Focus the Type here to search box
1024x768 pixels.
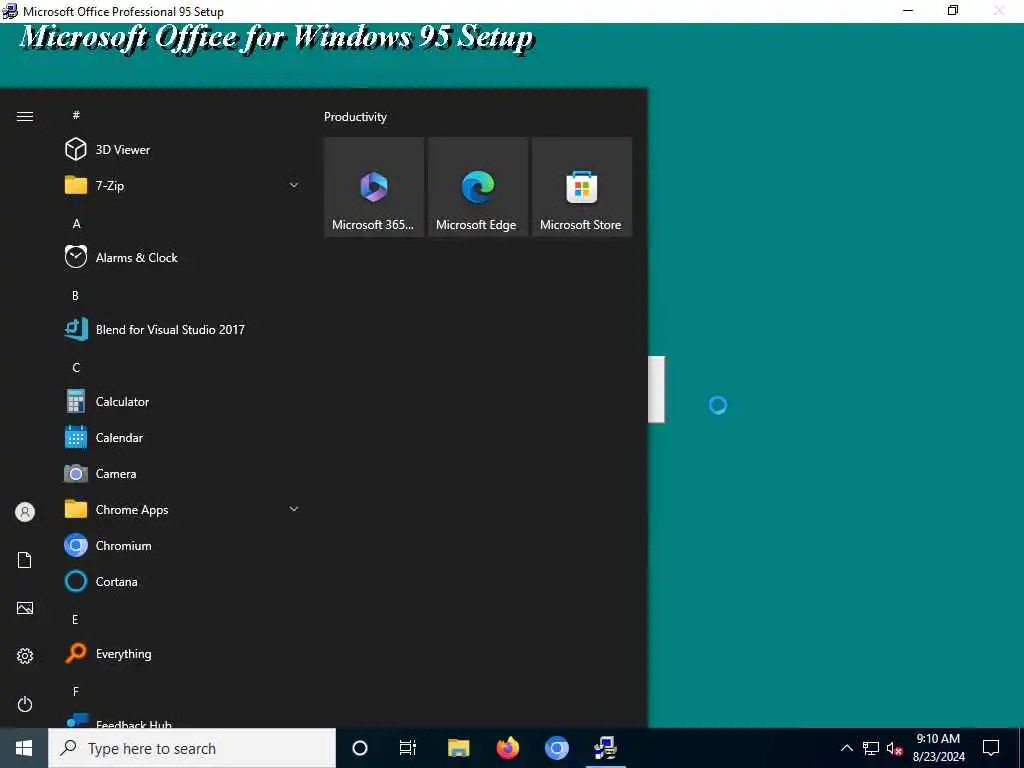click(192, 748)
